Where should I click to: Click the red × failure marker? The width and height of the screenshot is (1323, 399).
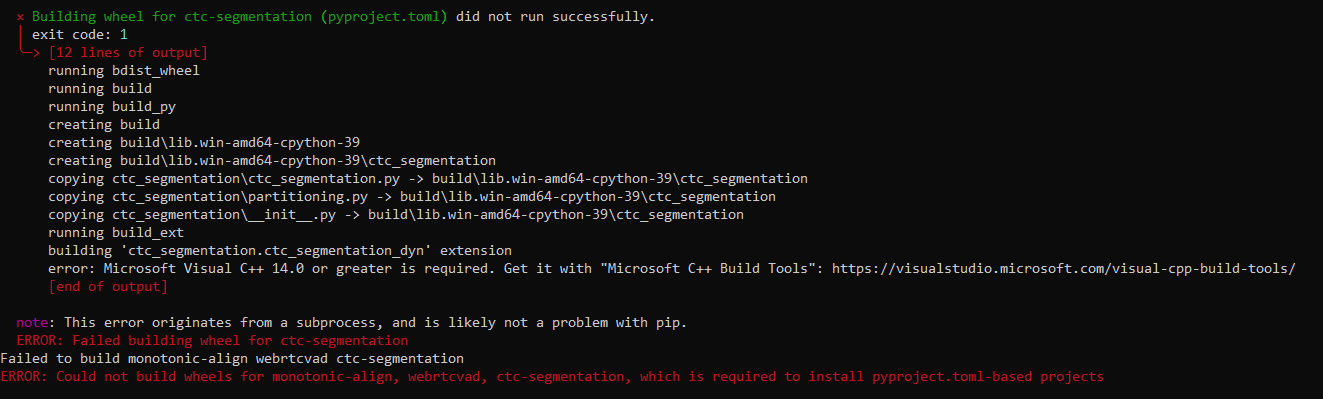tap(20, 17)
